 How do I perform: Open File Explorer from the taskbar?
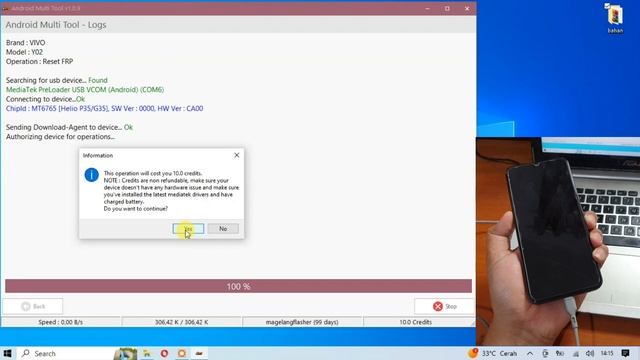point(147,353)
